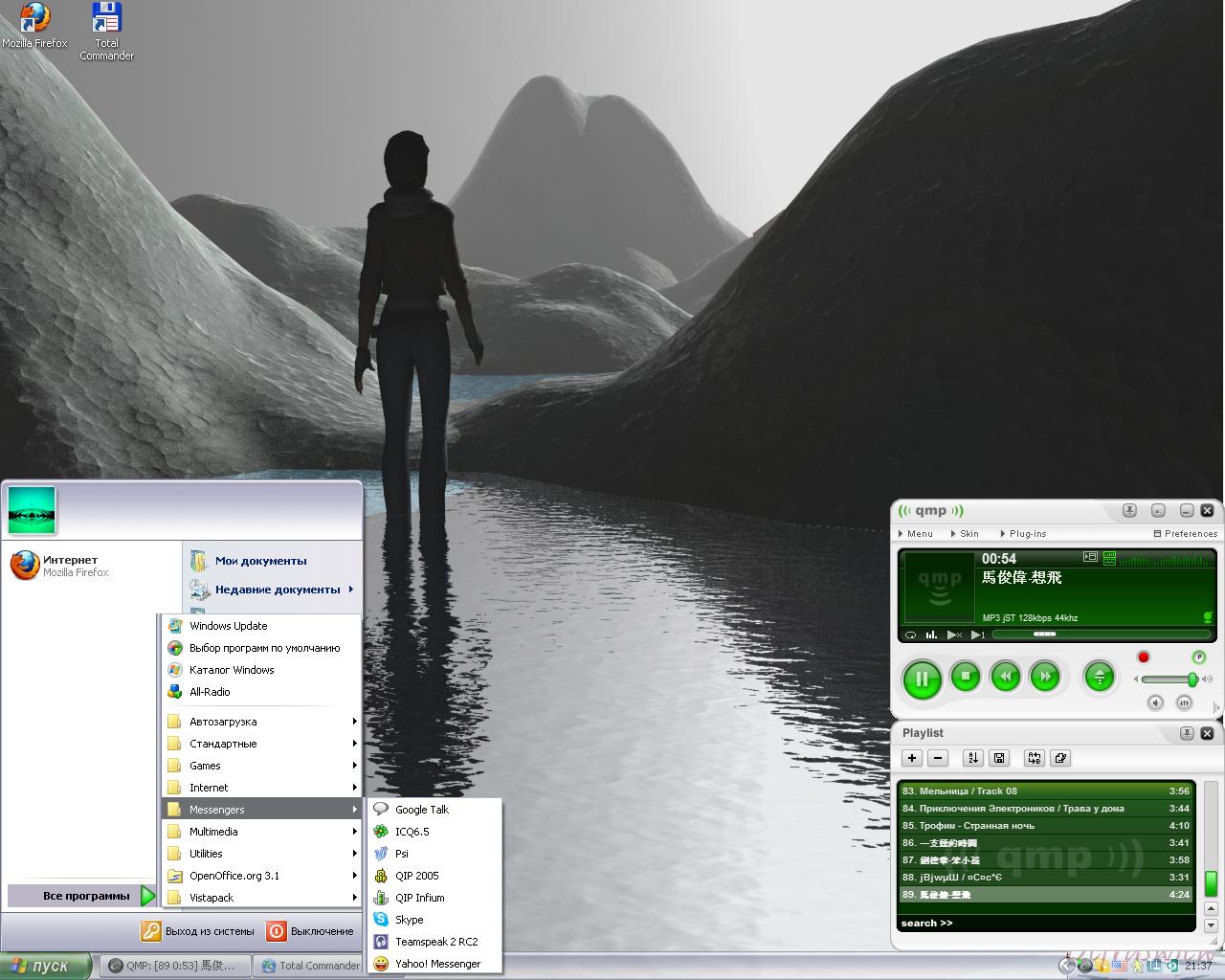Expand the Multimedia folder in programs menu
Viewport: 1225px width, 980px height.
[x=213, y=832]
